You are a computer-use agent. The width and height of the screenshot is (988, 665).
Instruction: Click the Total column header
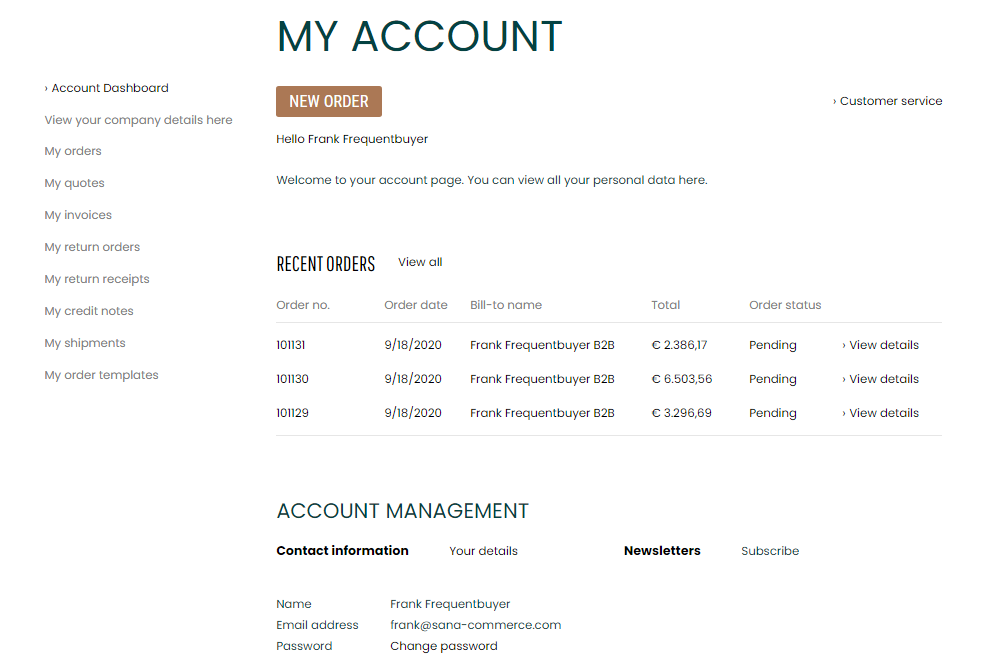click(x=665, y=305)
